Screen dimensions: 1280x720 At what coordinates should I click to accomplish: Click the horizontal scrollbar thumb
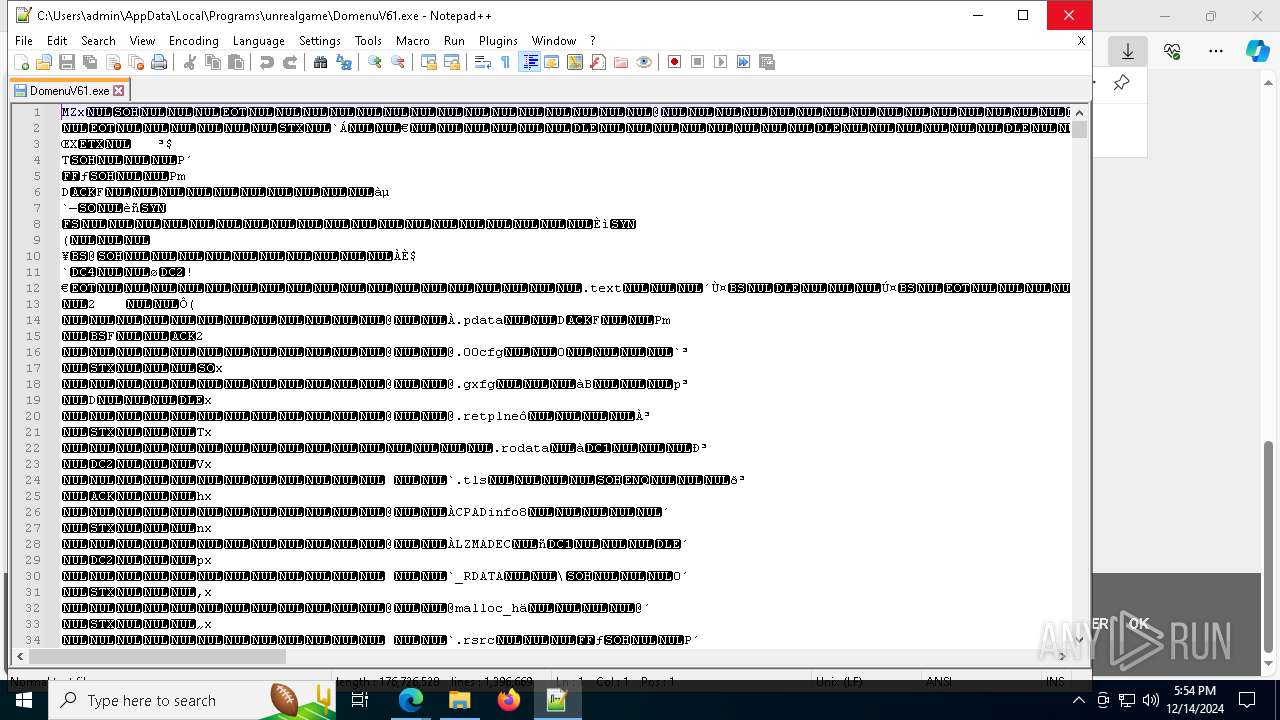pyautogui.click(x=158, y=657)
